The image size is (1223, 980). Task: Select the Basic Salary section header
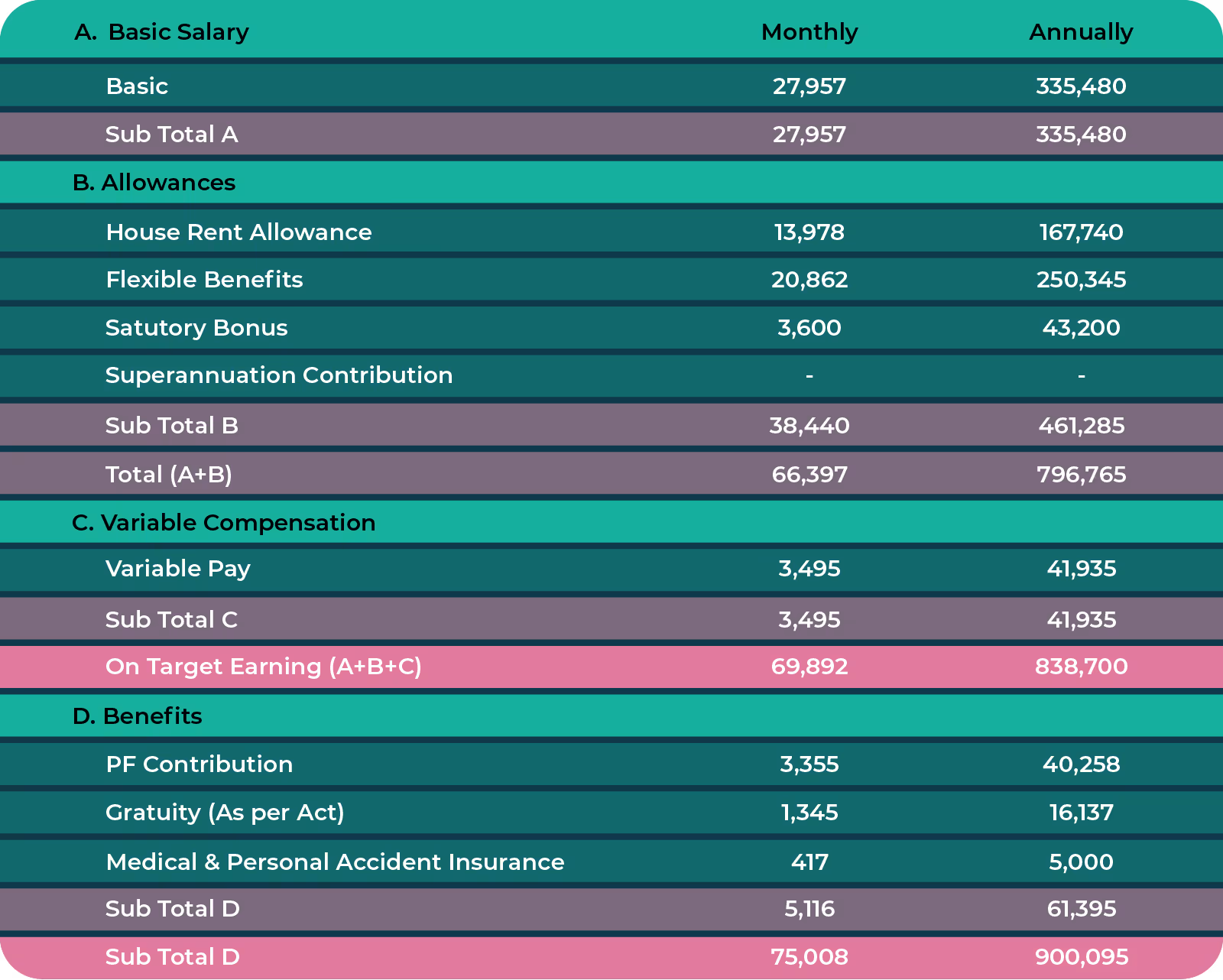[163, 32]
